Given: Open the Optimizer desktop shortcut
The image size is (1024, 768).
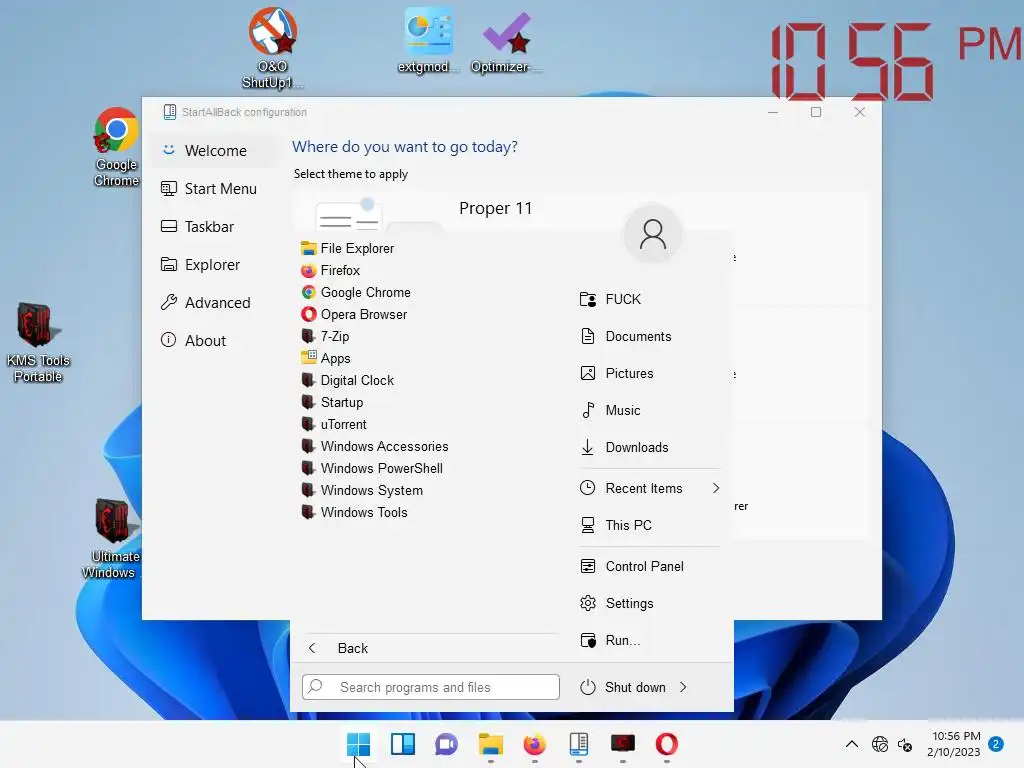Looking at the screenshot, I should pyautogui.click(x=507, y=40).
